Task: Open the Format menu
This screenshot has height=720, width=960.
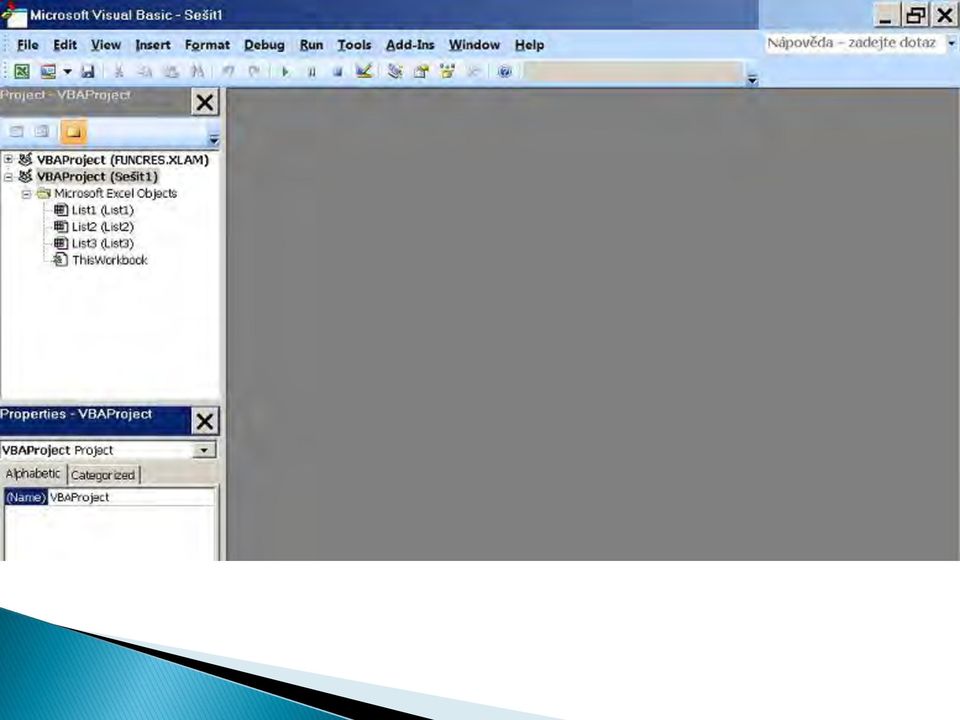Action: point(207,45)
